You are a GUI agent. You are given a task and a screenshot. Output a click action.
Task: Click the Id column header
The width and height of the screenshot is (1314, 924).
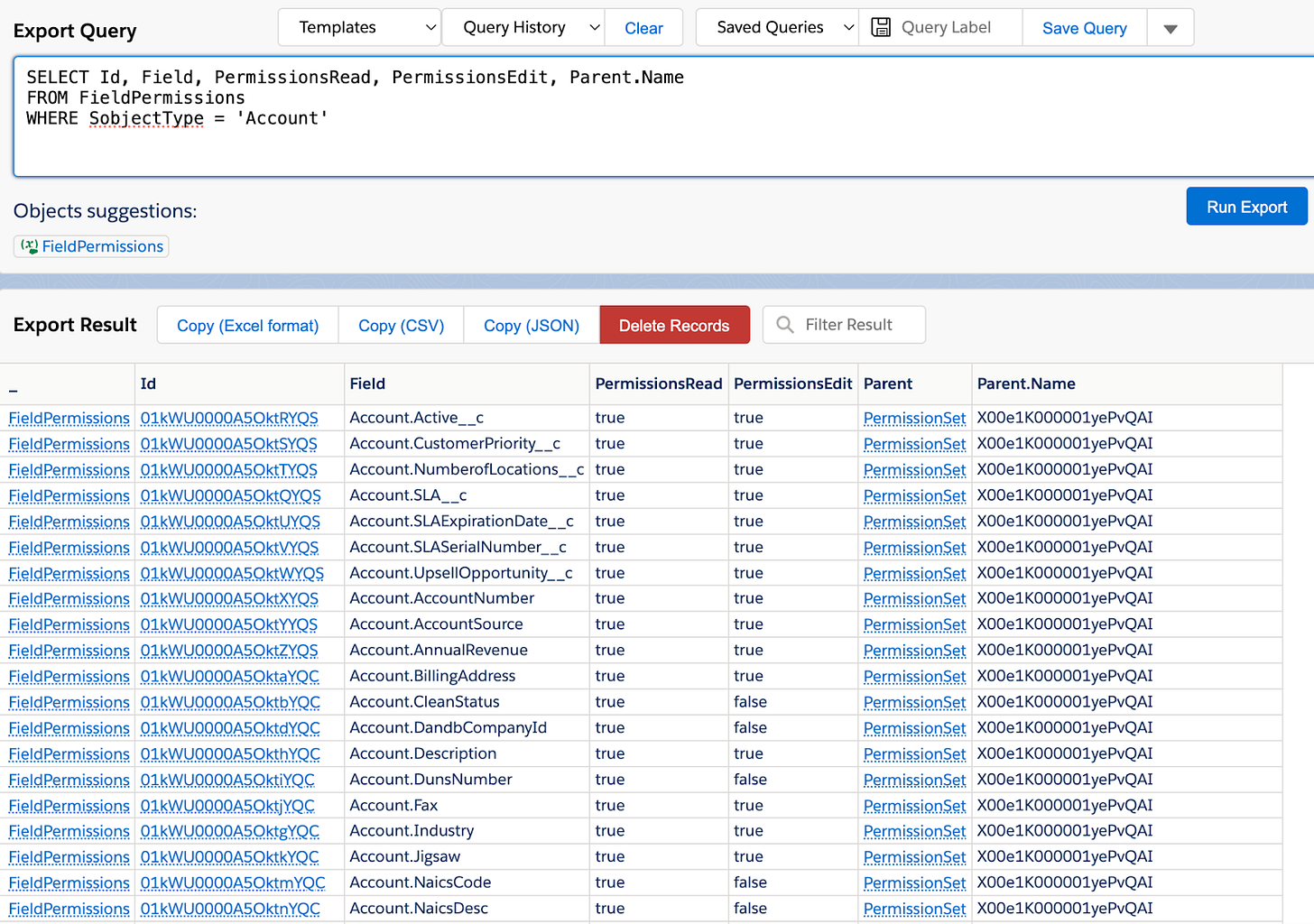coord(239,383)
